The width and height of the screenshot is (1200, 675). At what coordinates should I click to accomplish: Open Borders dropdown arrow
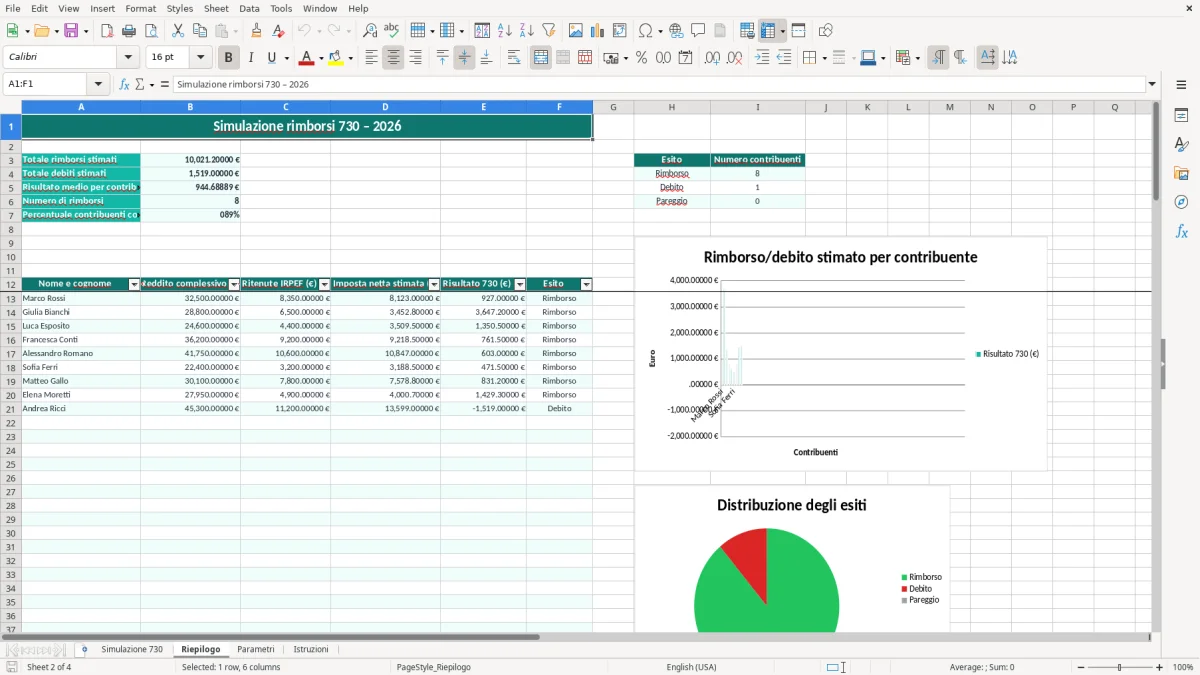tap(823, 58)
